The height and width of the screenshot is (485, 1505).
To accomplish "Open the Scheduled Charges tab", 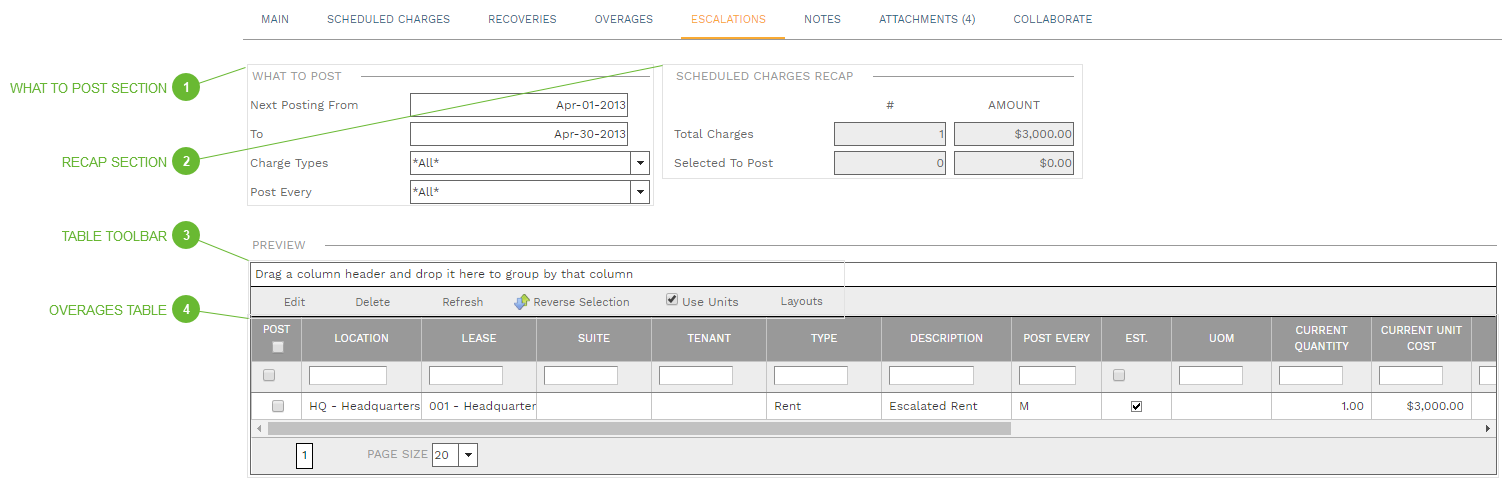I will pyautogui.click(x=388, y=19).
